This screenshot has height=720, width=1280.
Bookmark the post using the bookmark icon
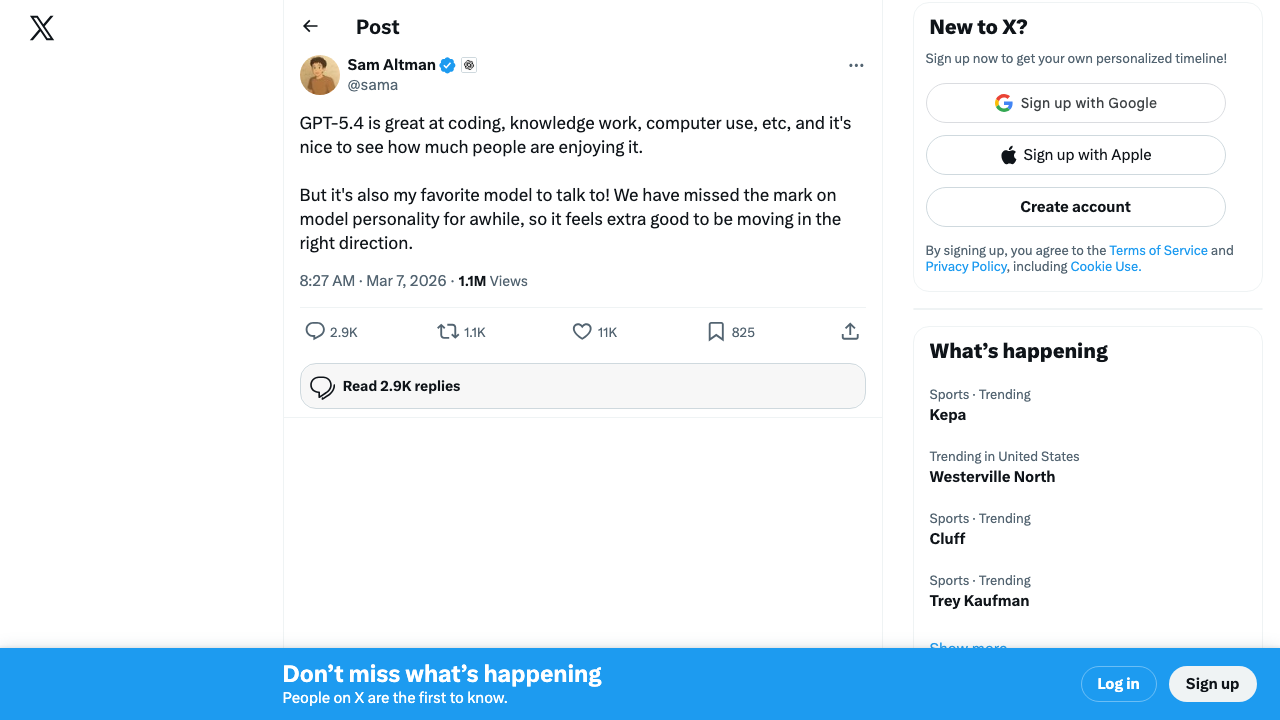click(x=716, y=331)
